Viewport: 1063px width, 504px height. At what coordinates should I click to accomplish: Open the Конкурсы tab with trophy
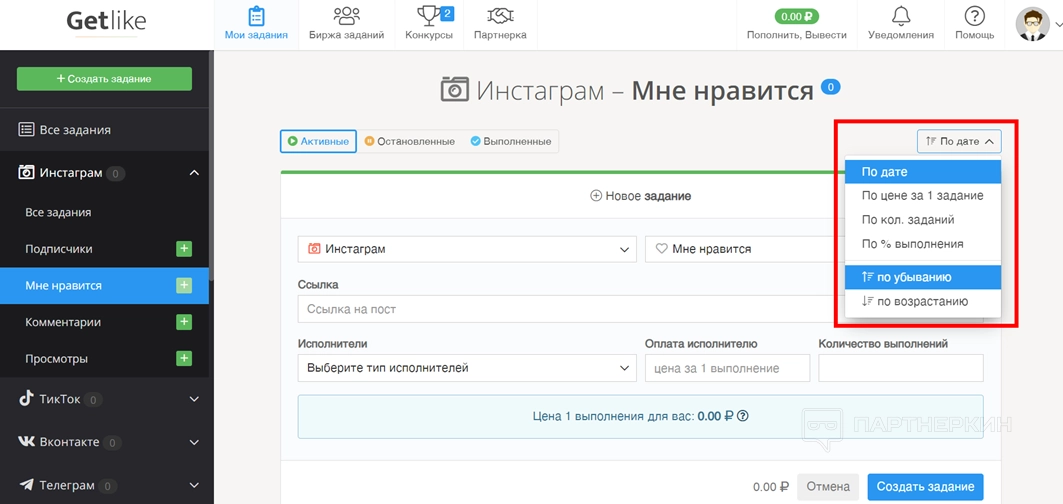(429, 24)
